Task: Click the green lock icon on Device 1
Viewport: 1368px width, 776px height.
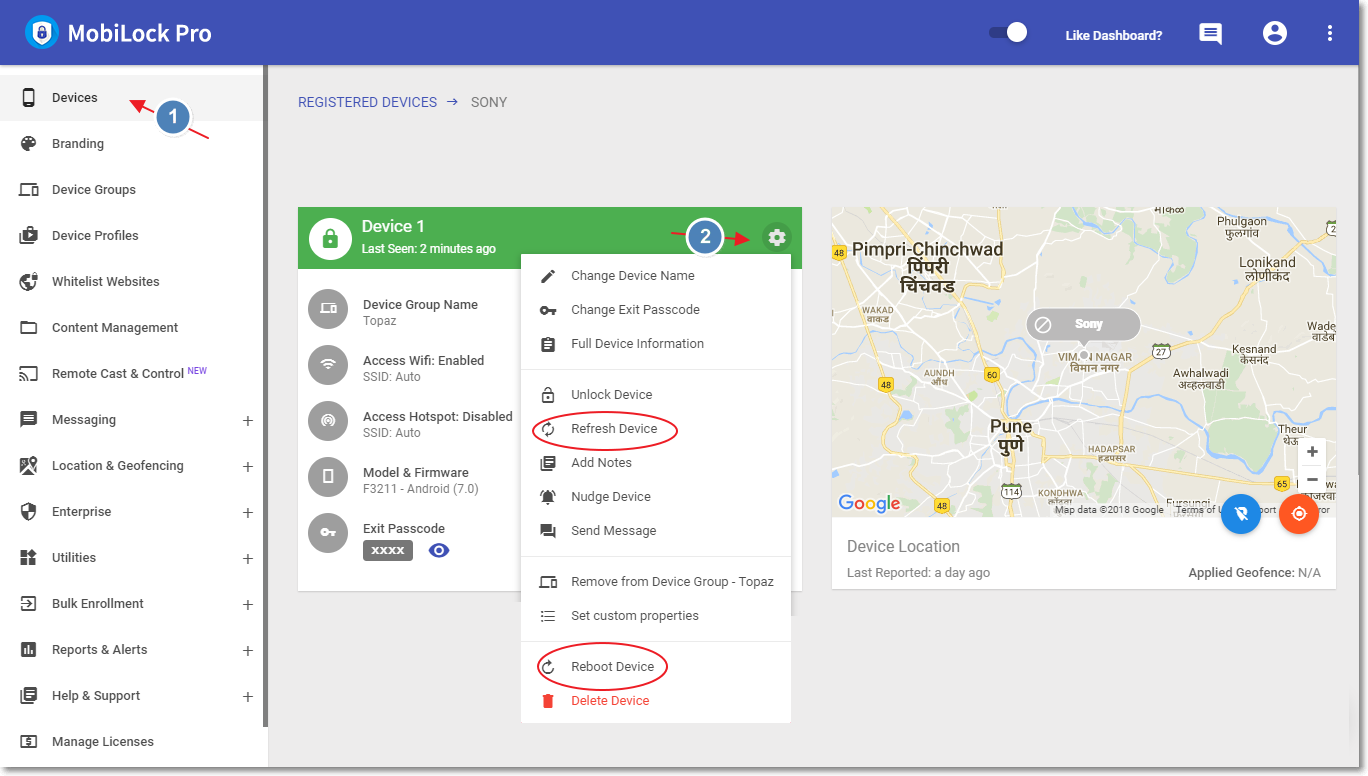Action: pyautogui.click(x=330, y=238)
